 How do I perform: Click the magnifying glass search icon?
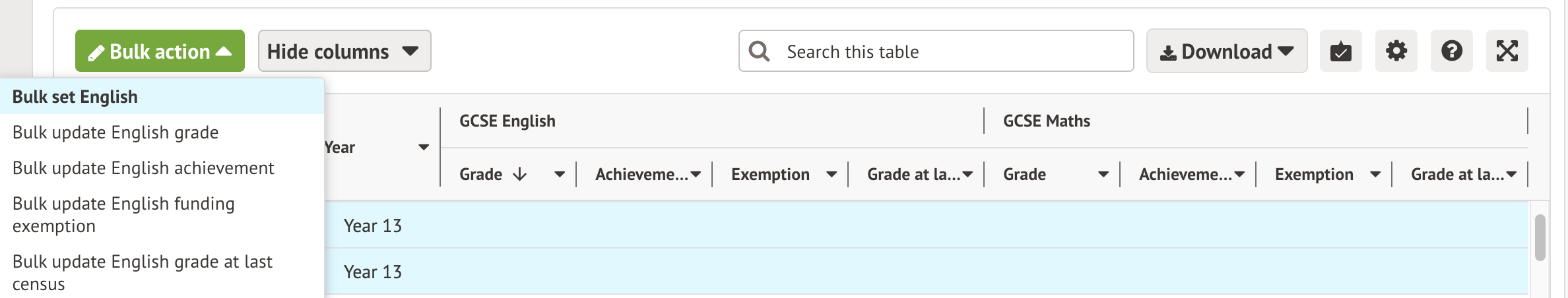click(x=760, y=51)
